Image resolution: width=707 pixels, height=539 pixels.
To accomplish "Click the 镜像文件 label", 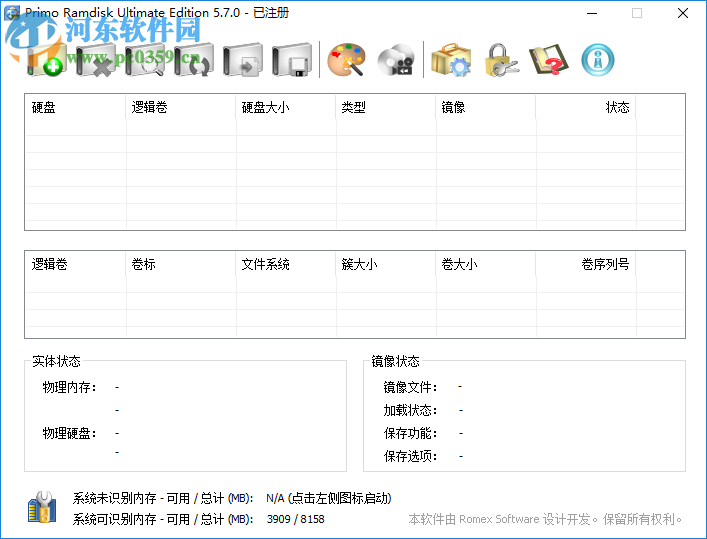I will pos(410,387).
